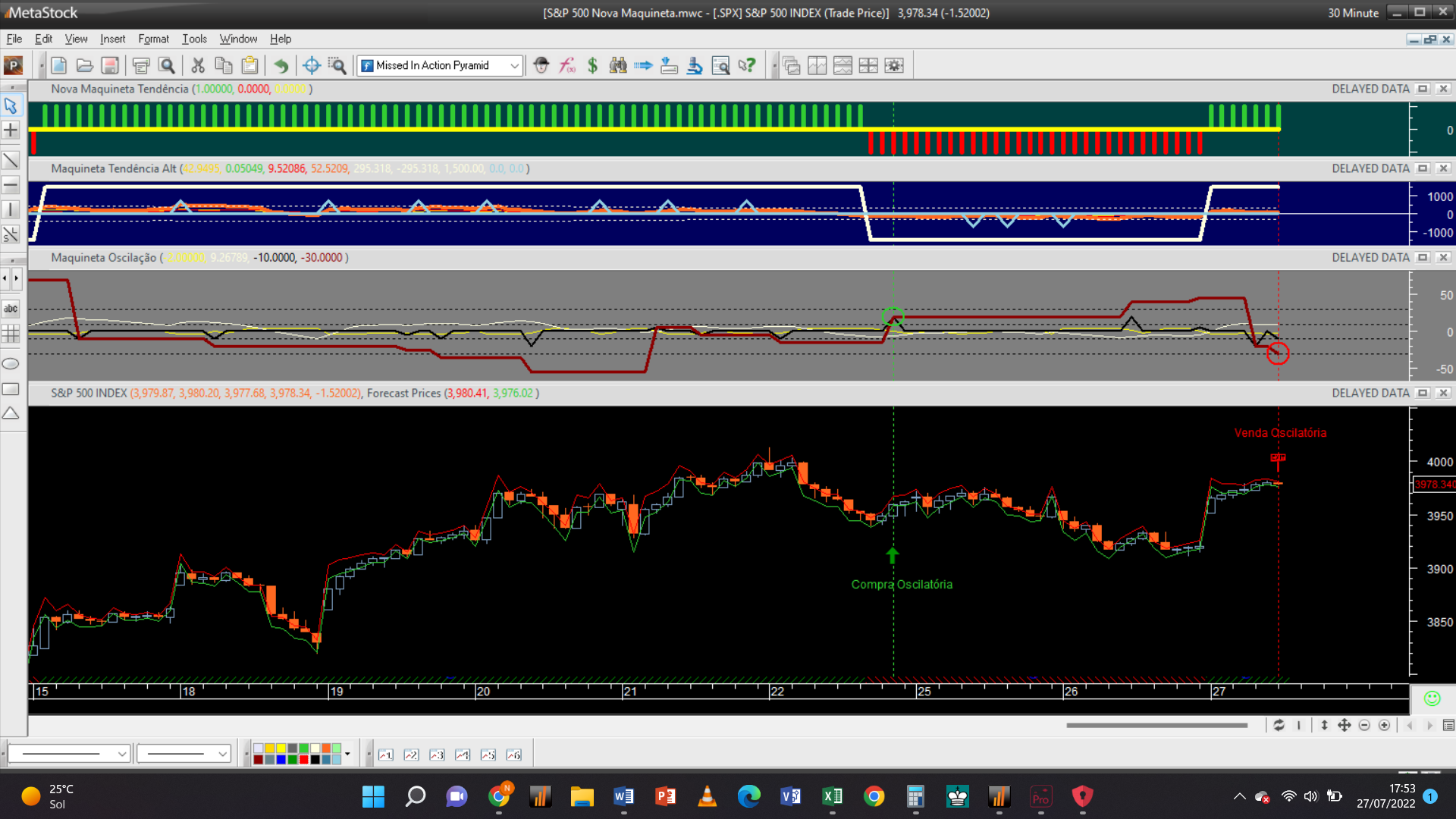
Task: Maximize the S&P 500 INDEX price window
Action: [1423, 393]
